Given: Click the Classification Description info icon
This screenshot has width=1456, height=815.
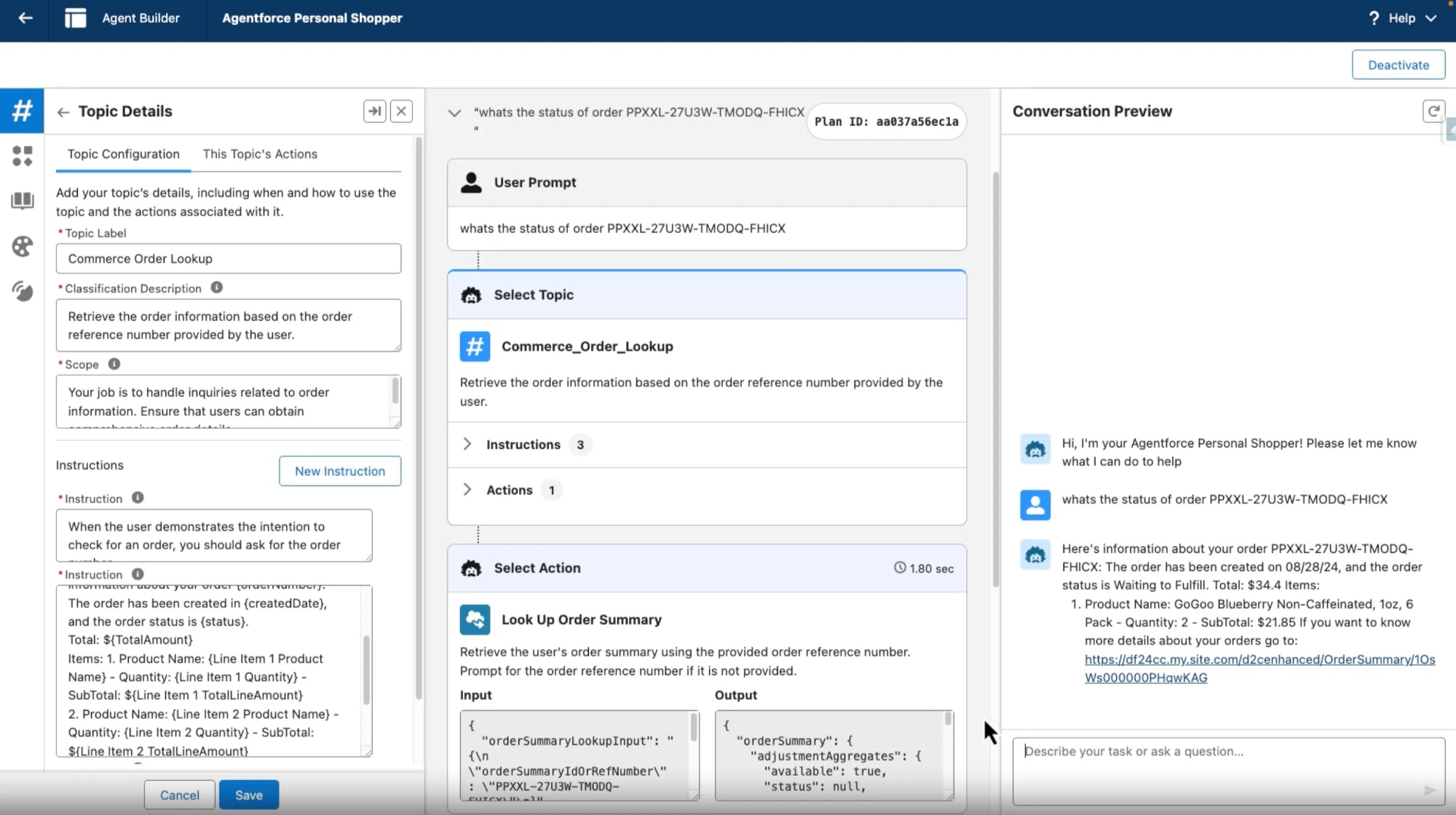Looking at the screenshot, I should 216,287.
